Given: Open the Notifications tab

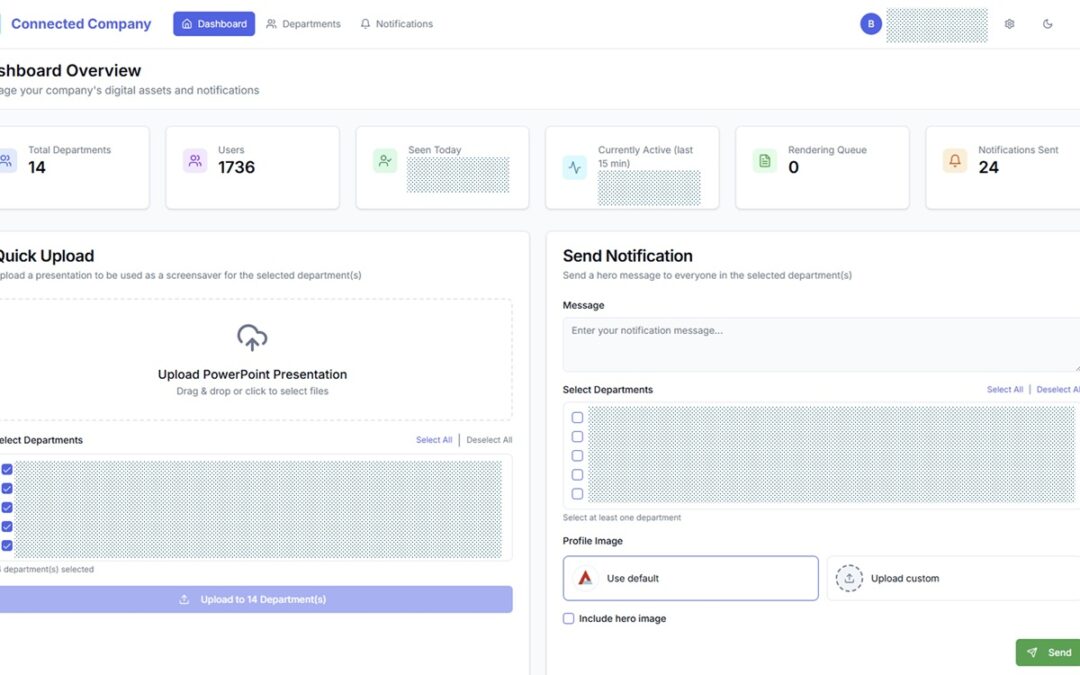Looking at the screenshot, I should 397,23.
